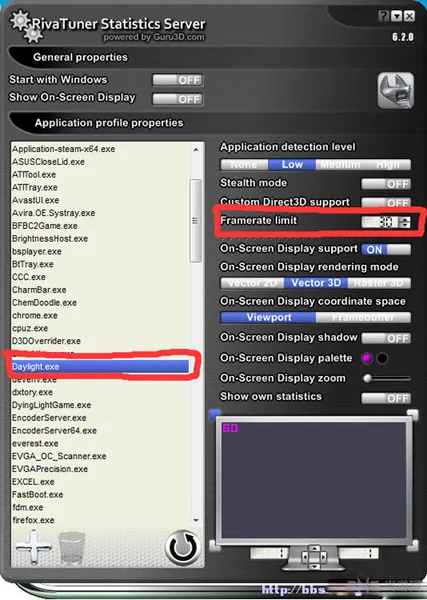Select firefox.exe profile
Image resolution: width=427 pixels, height=600 pixels.
point(33,520)
